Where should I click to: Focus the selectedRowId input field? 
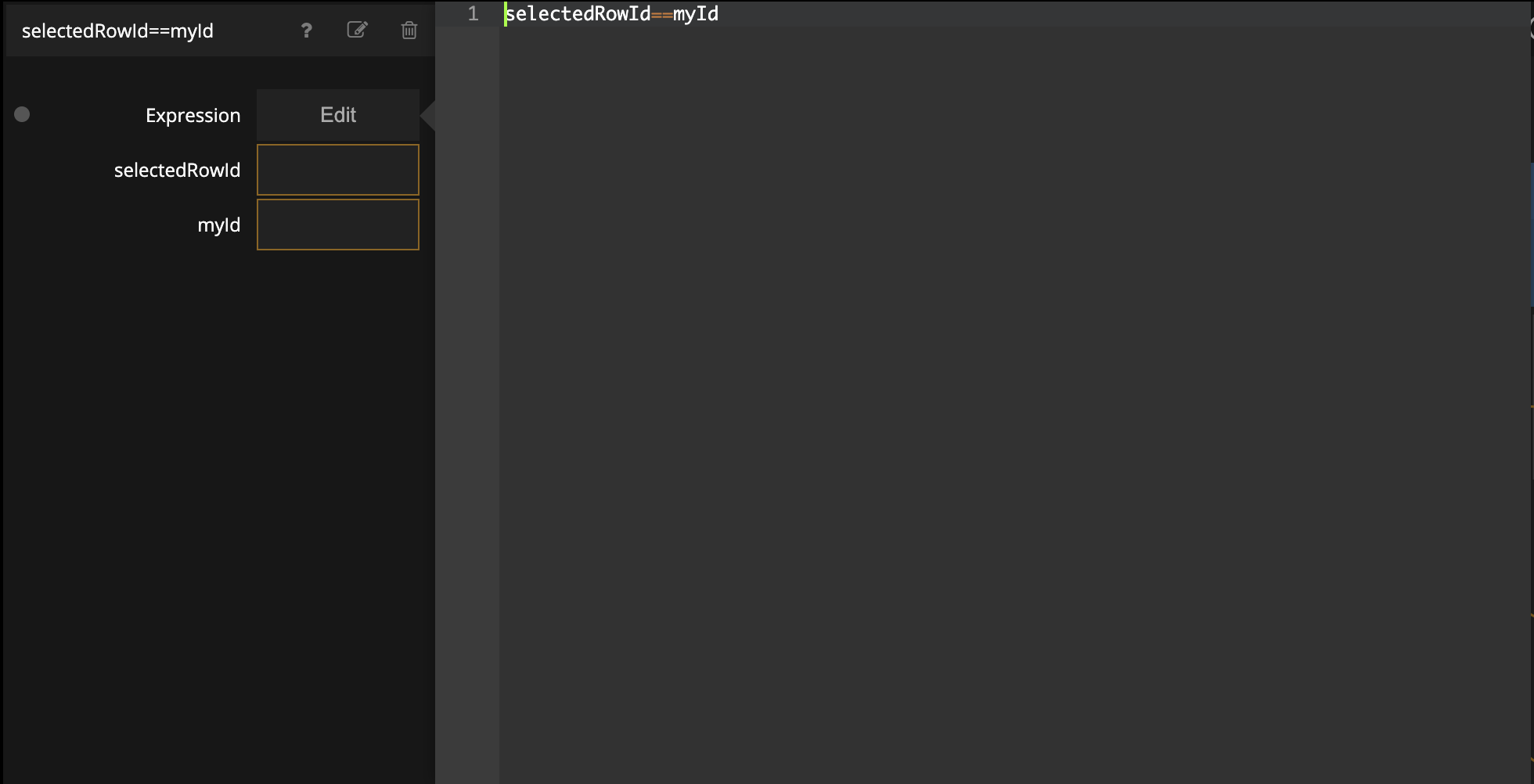point(337,170)
